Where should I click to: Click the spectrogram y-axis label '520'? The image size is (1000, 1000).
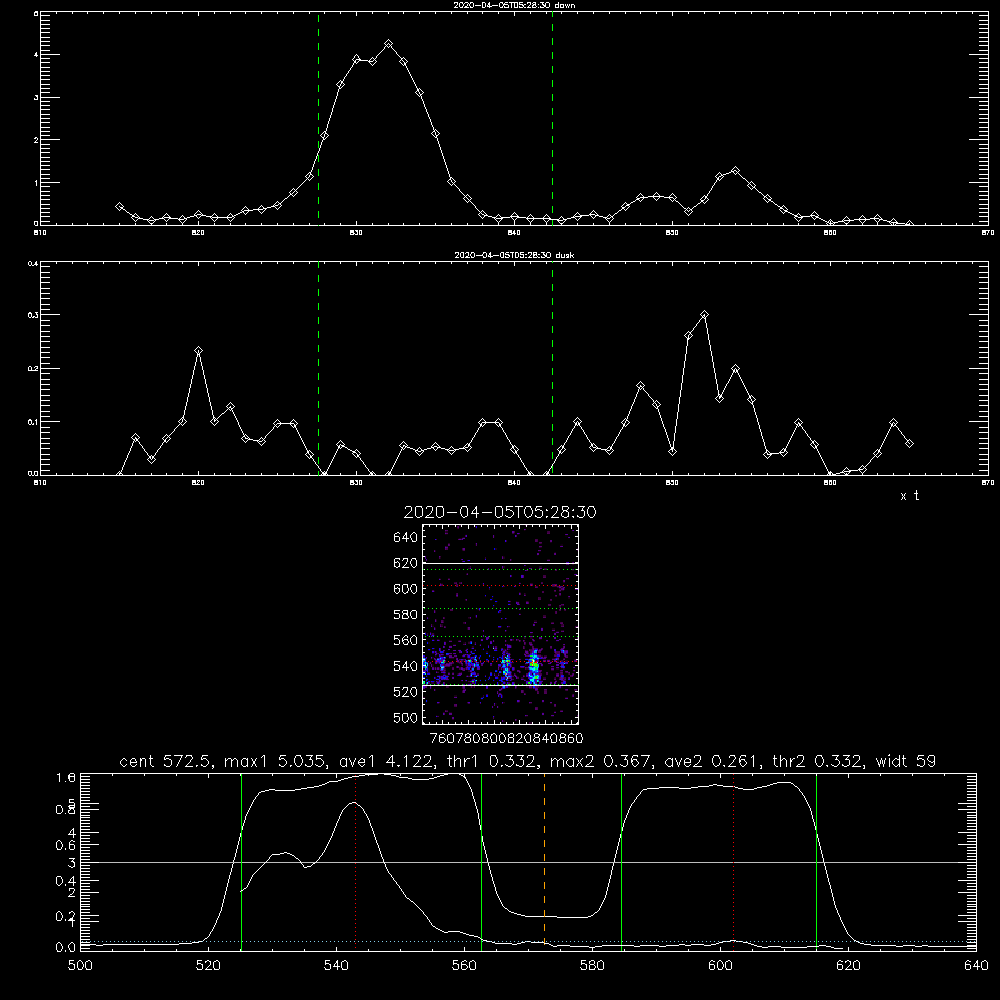(x=406, y=692)
